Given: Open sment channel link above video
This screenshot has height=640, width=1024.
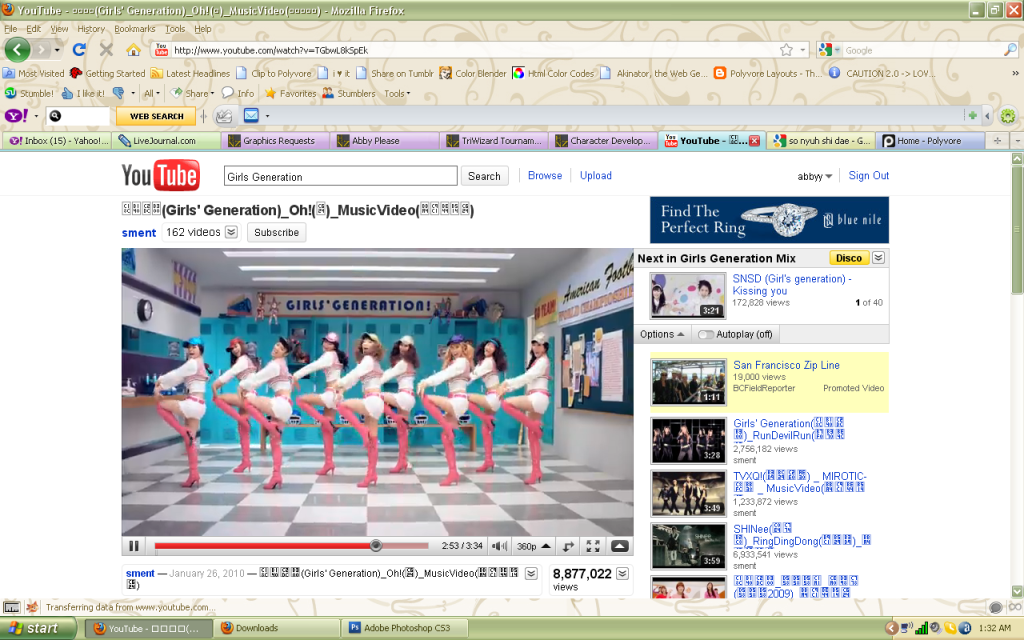Looking at the screenshot, I should [138, 232].
